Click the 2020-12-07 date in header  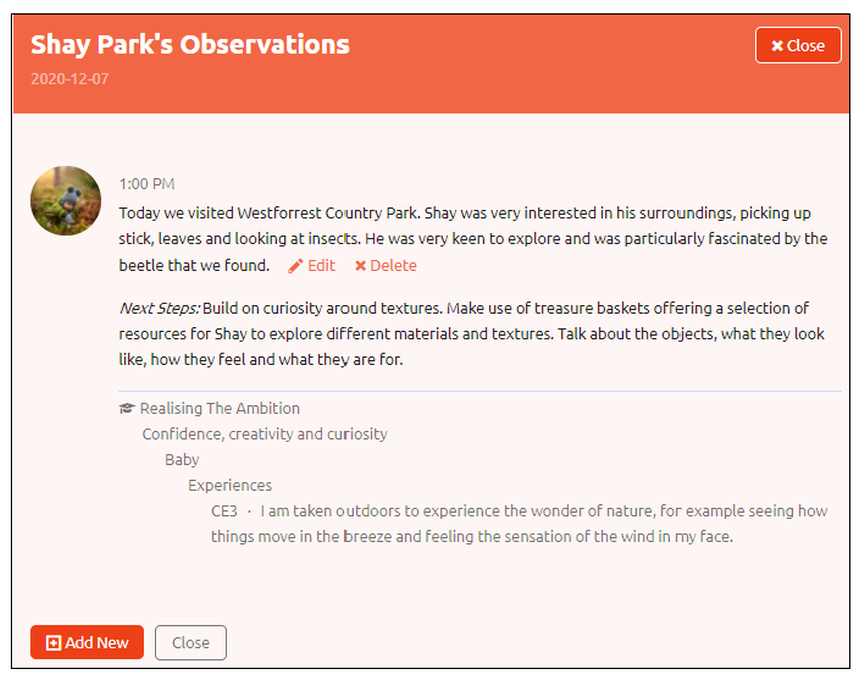pos(70,79)
